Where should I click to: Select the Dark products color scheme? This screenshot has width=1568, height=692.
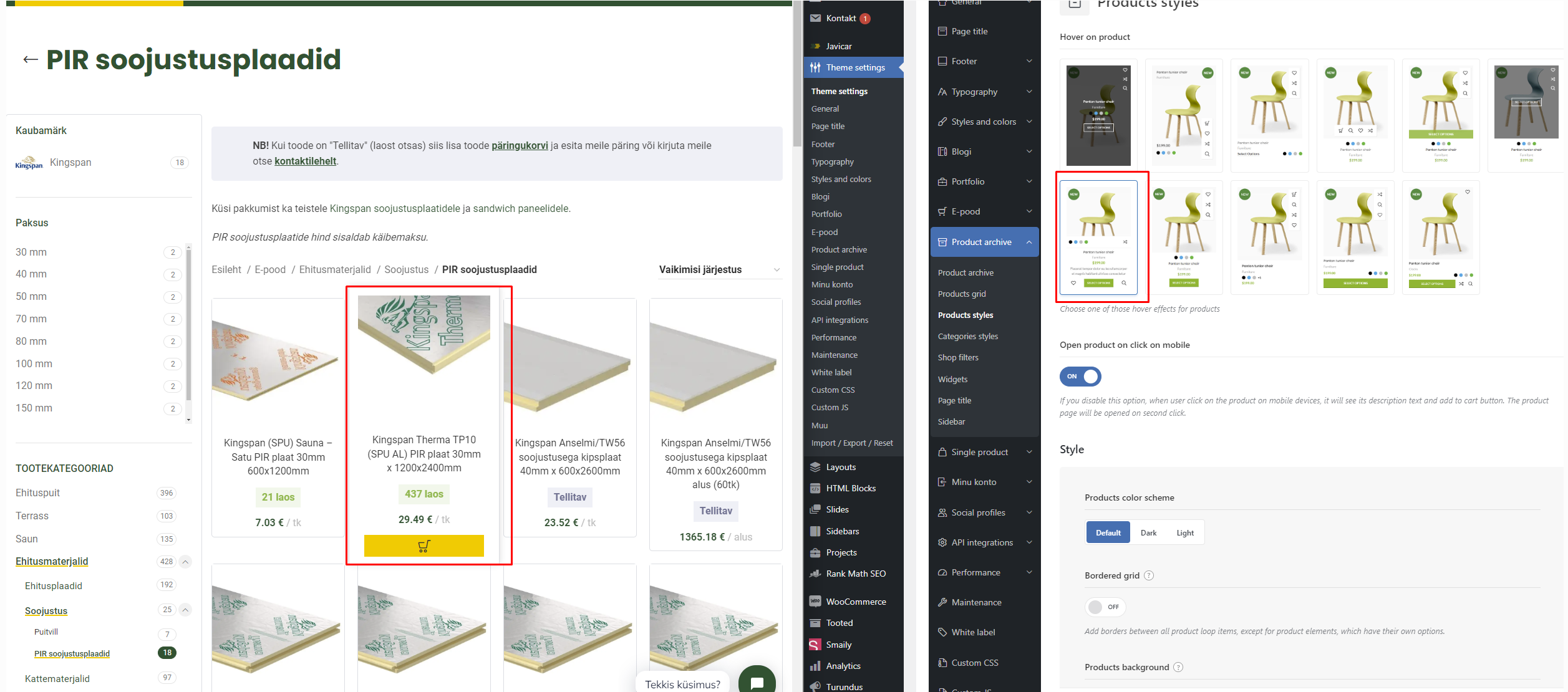tap(1148, 532)
